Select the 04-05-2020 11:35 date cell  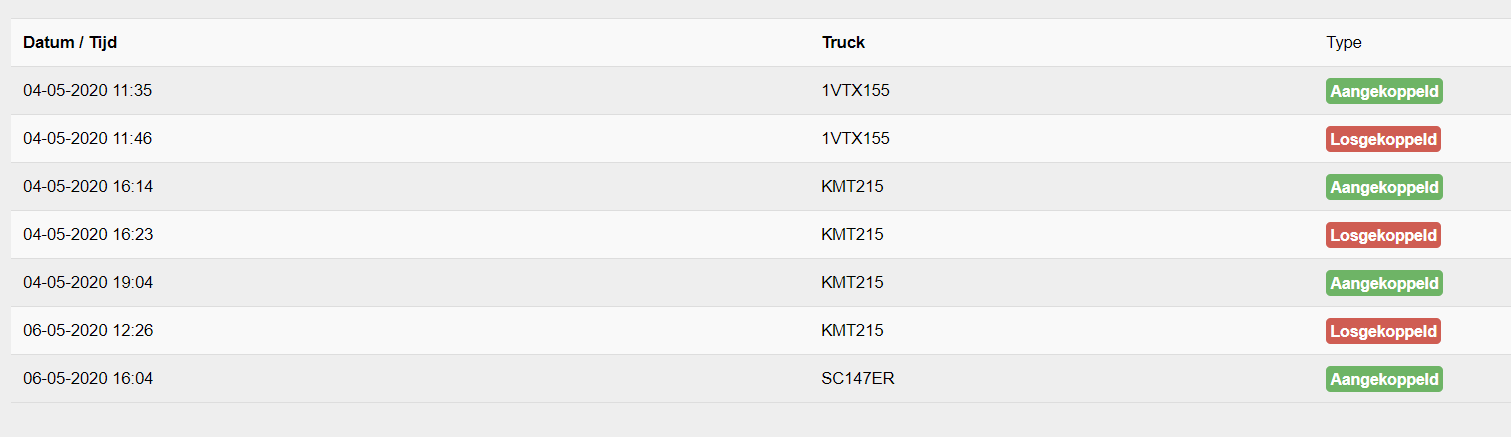point(88,91)
